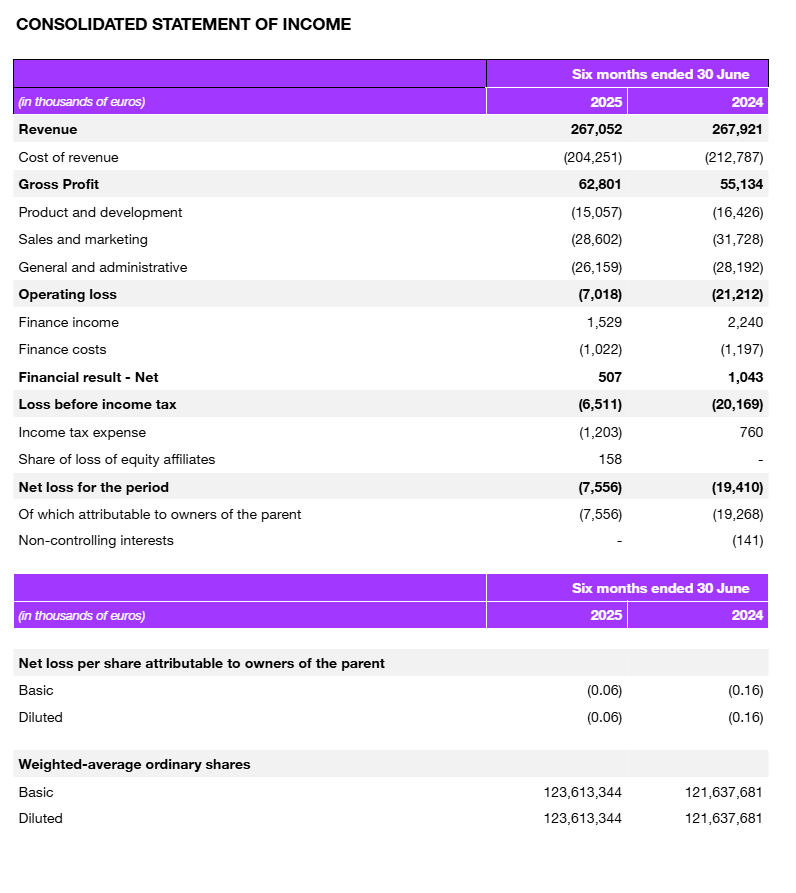Screen dimensions: 796x893
Task: Click the General and administrative label
Action: pyautogui.click(x=102, y=267)
